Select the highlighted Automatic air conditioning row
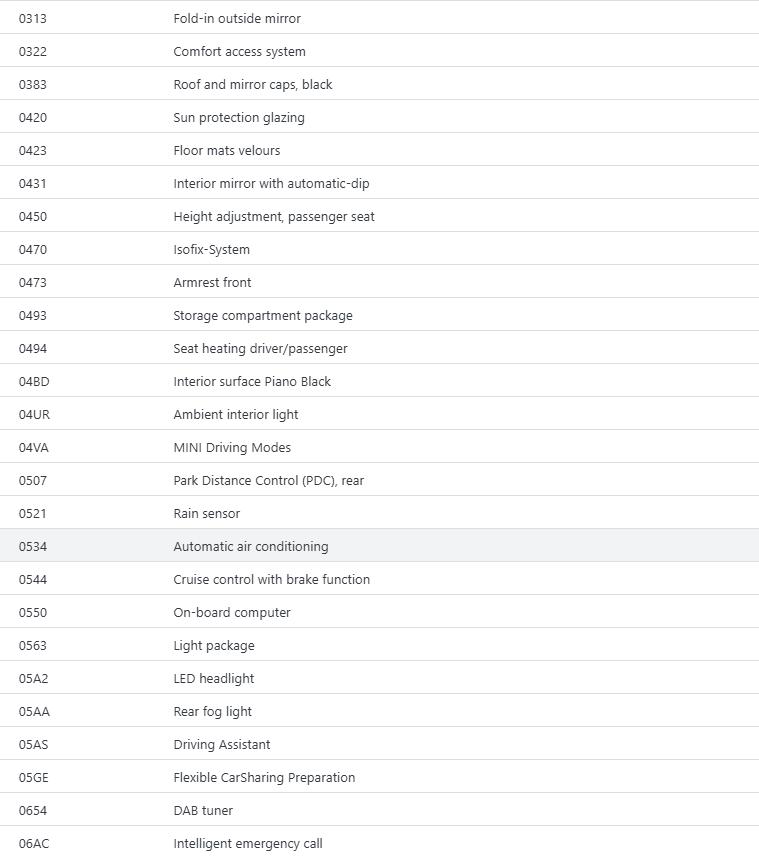 [x=251, y=546]
